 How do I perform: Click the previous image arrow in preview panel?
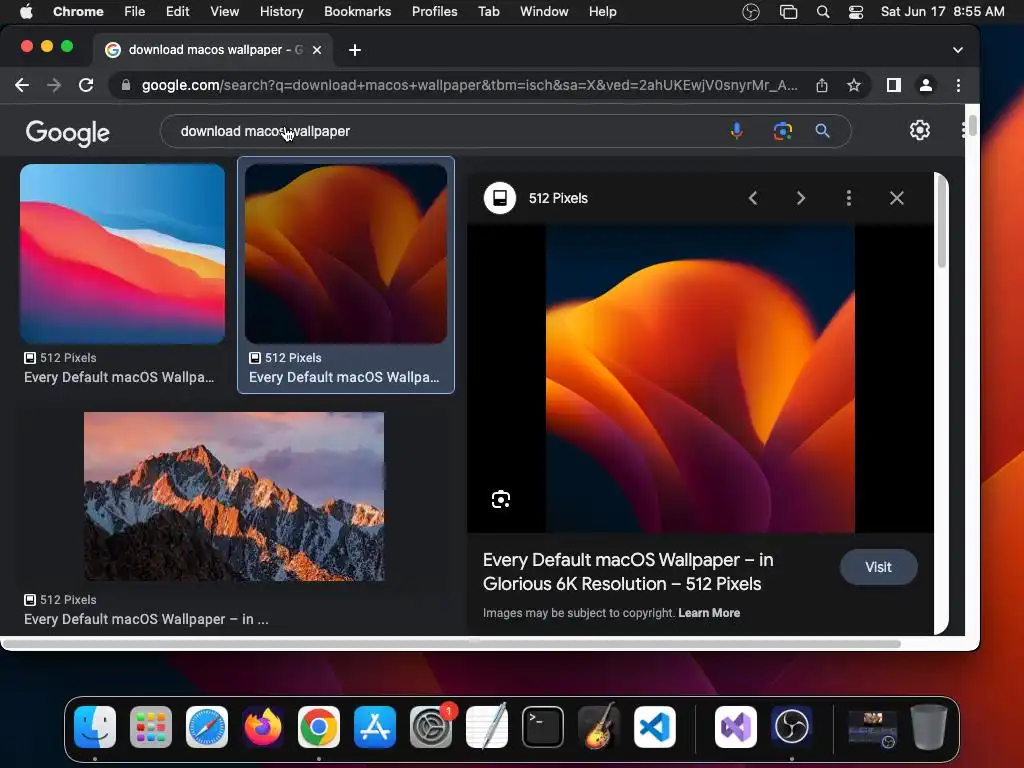pyautogui.click(x=753, y=198)
